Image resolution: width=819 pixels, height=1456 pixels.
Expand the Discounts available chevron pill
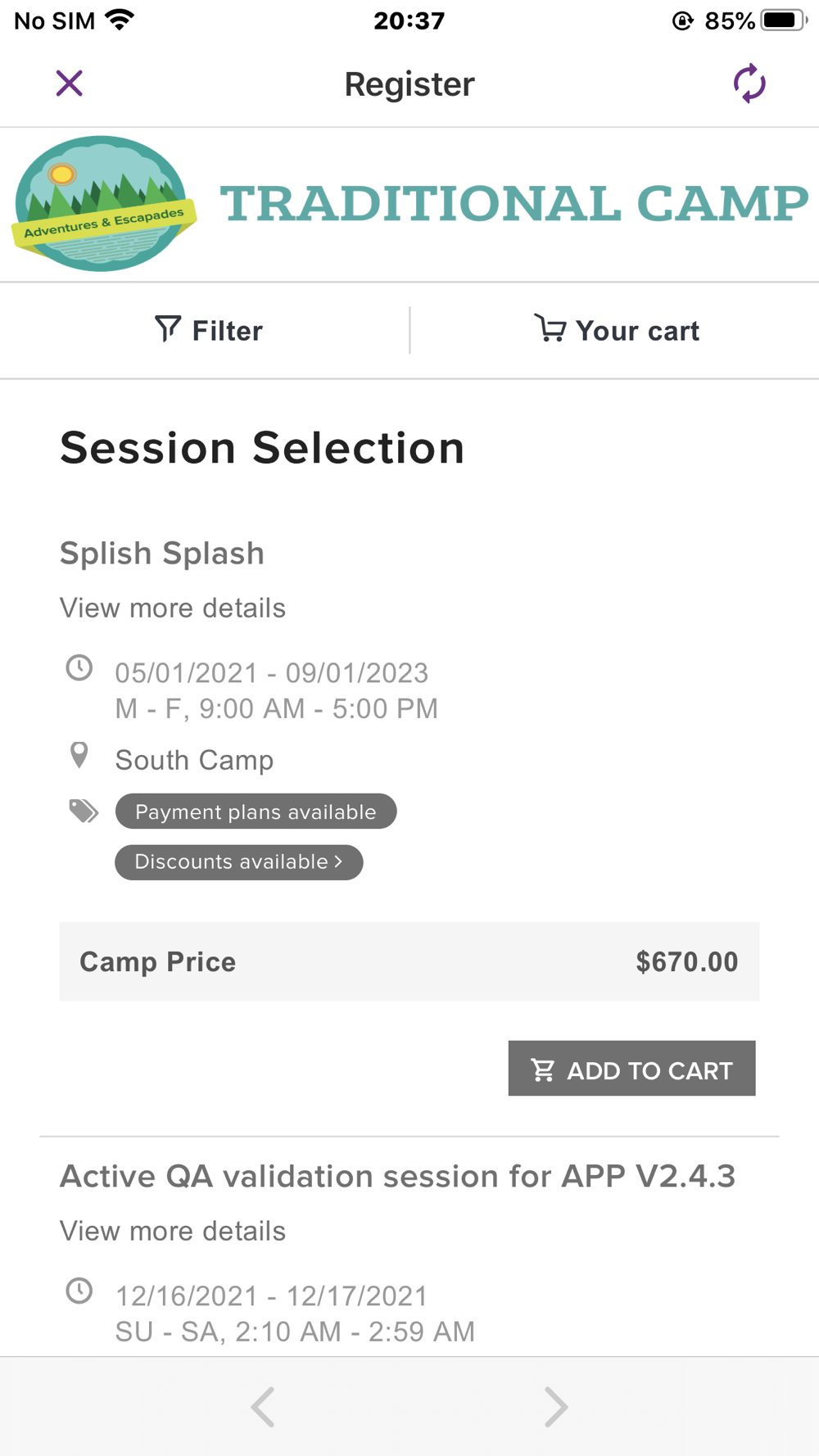click(238, 862)
